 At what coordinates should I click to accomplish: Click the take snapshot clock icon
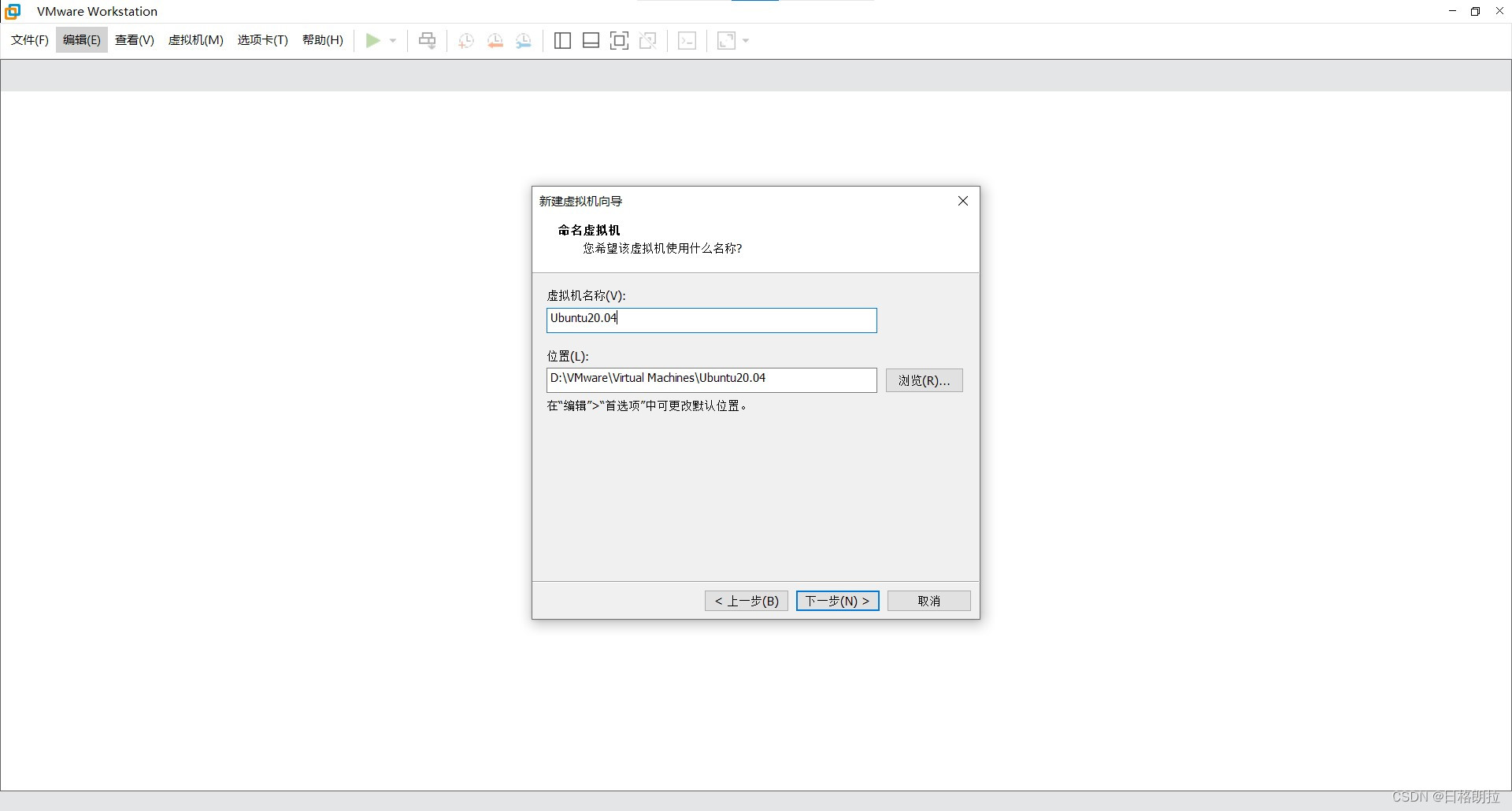[x=466, y=40]
